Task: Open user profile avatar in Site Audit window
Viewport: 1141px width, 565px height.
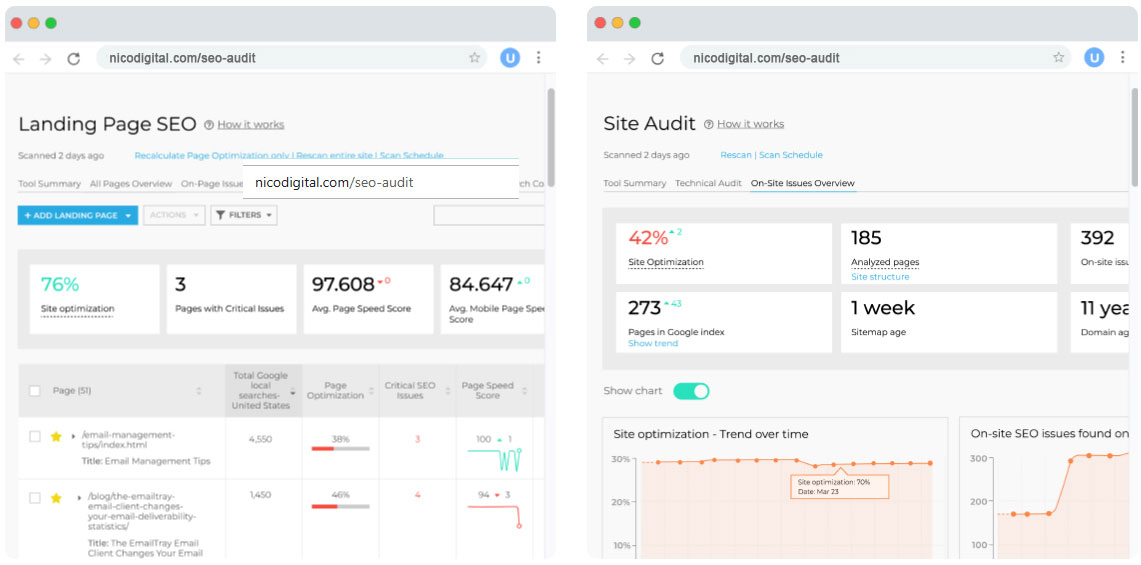Action: point(1094,58)
